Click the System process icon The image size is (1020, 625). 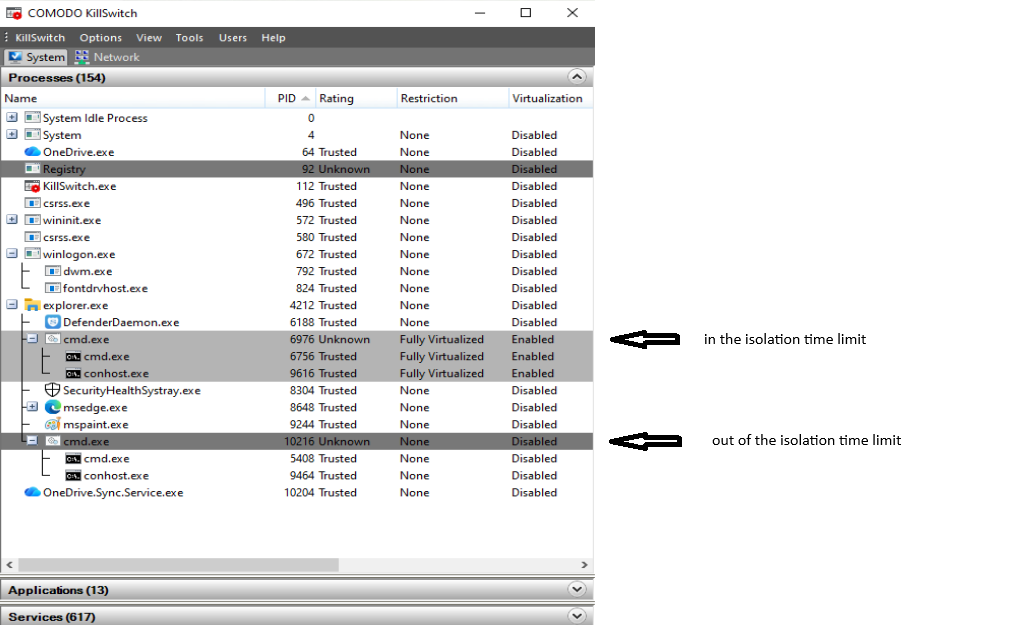point(33,135)
